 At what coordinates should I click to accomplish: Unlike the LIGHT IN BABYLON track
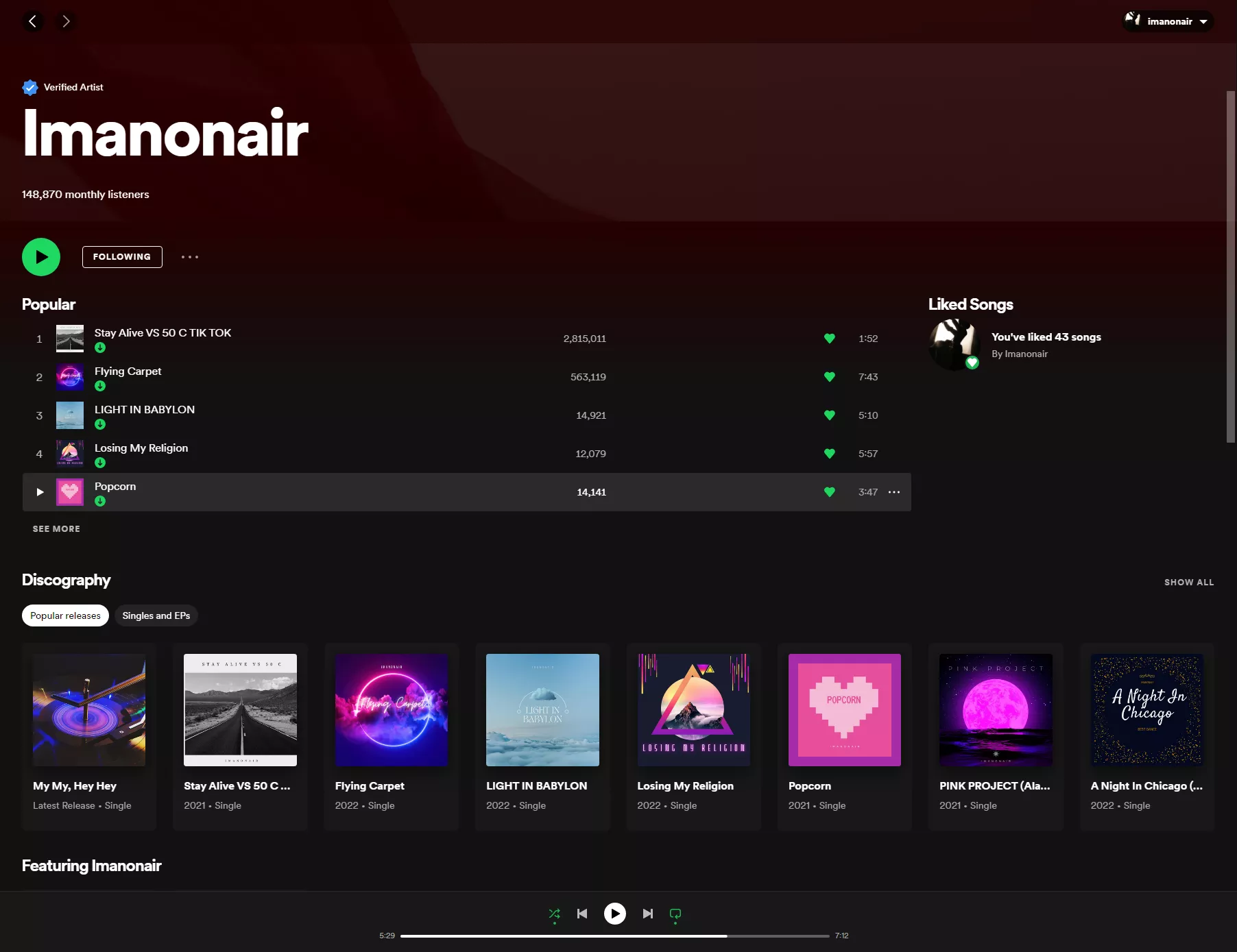[x=829, y=415]
